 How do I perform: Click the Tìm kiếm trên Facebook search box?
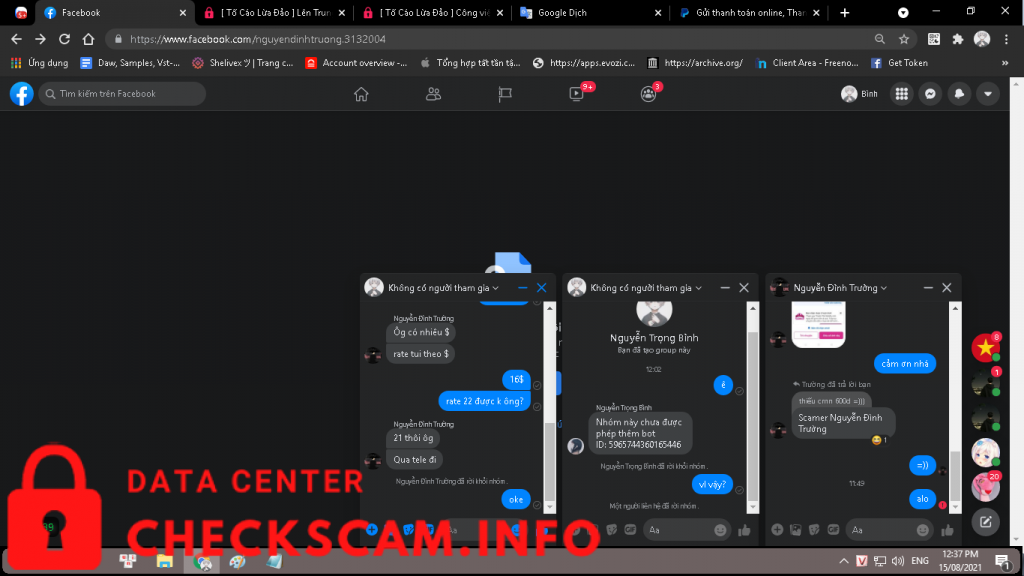click(122, 94)
